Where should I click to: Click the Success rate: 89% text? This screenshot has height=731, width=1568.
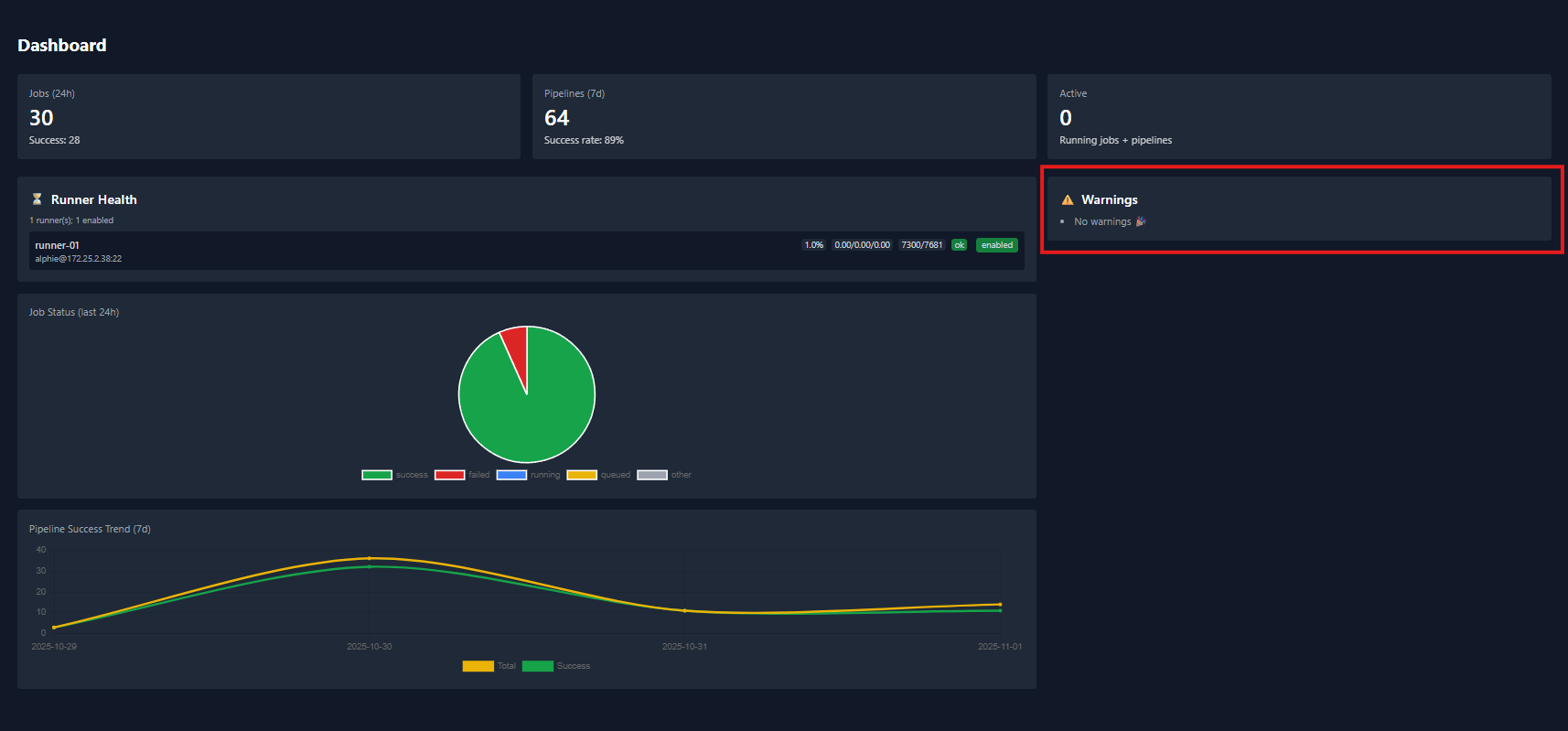coord(584,140)
